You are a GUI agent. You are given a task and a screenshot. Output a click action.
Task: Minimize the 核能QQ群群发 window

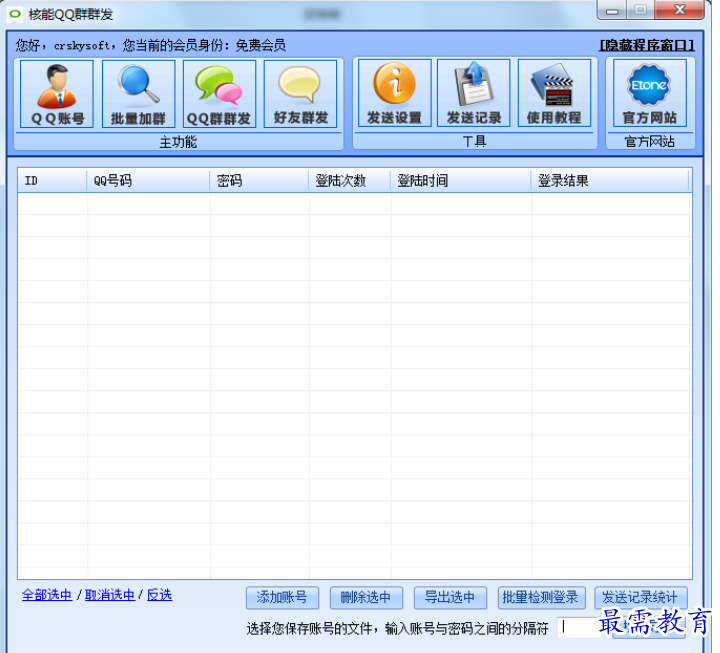(x=612, y=10)
